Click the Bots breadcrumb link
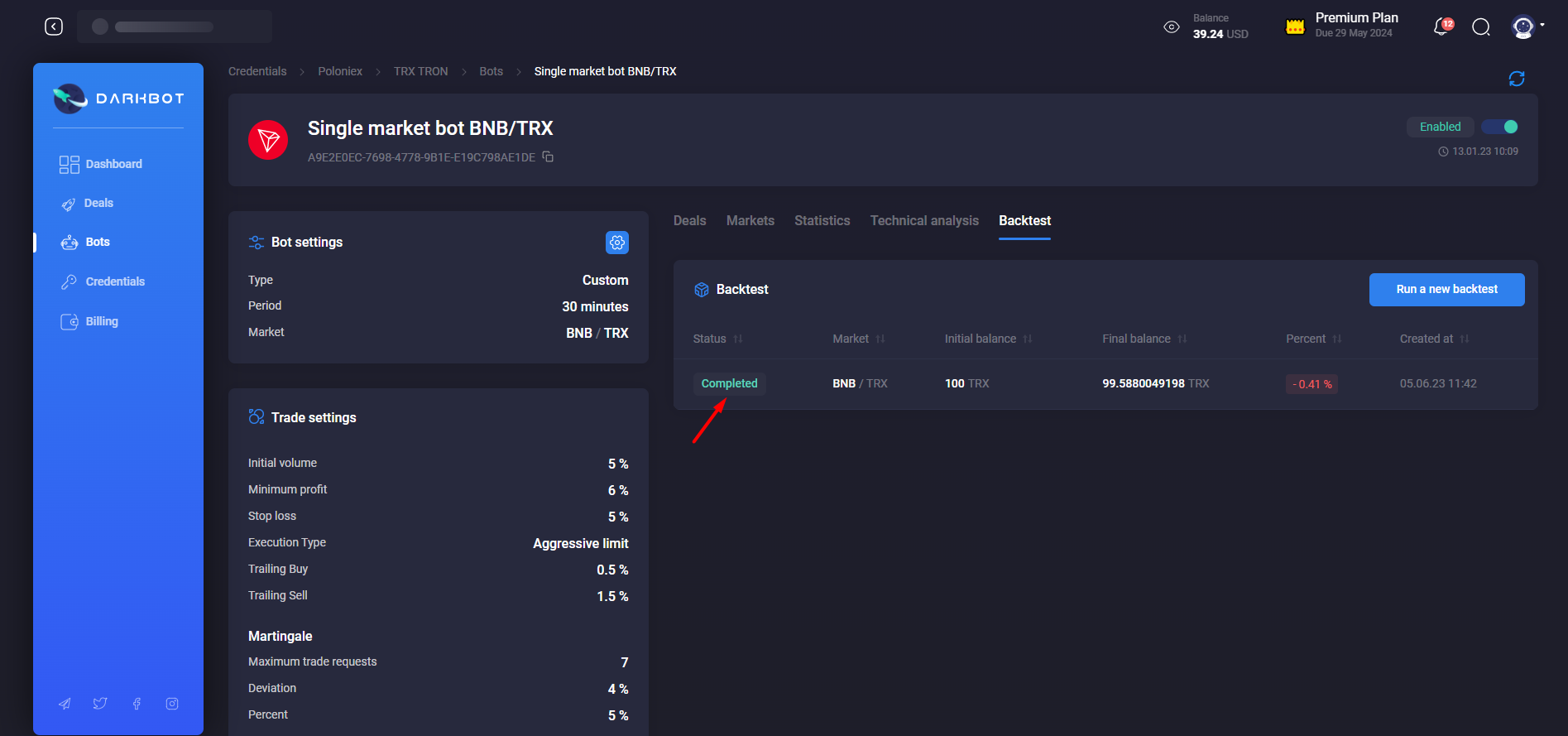The image size is (1568, 736). (491, 71)
